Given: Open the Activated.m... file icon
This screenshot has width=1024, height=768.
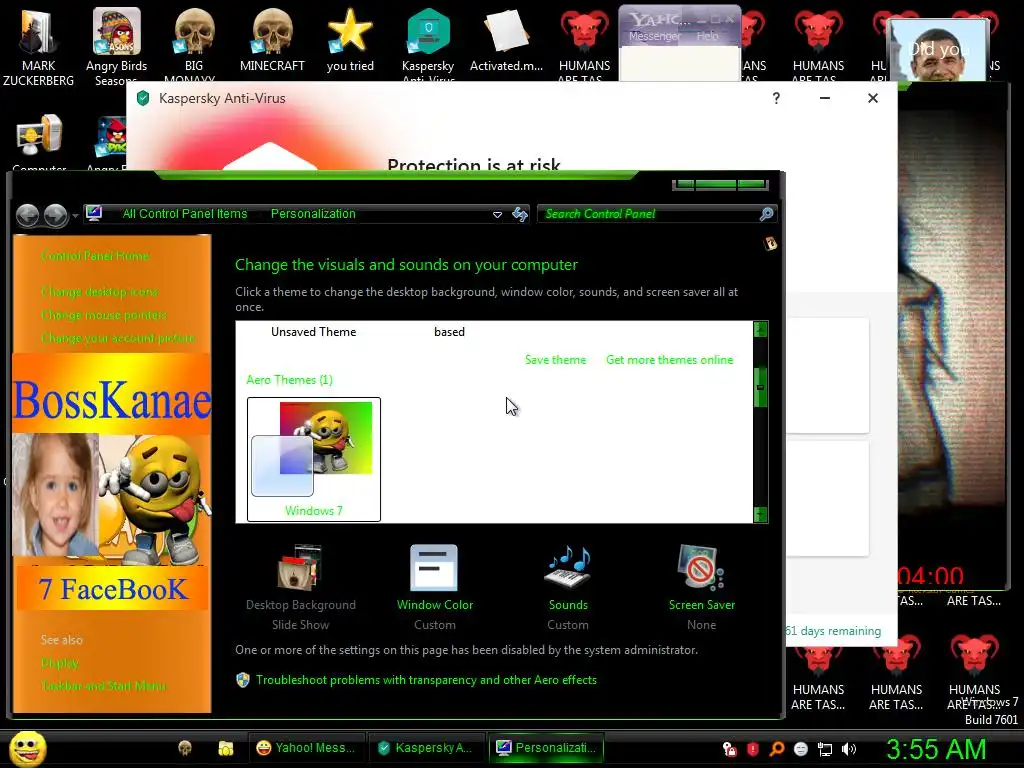Looking at the screenshot, I should point(506,40).
